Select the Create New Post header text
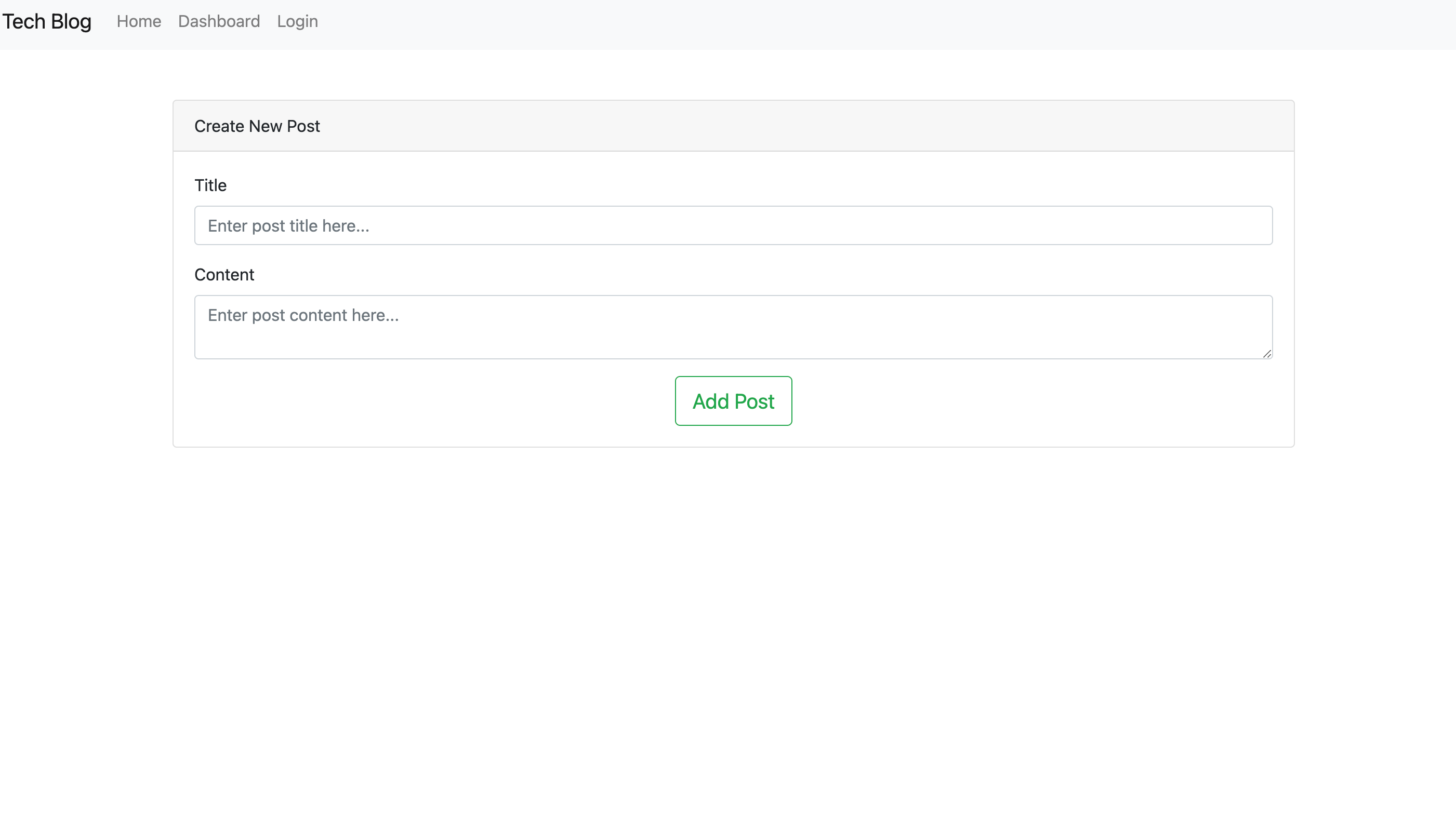This screenshot has width=1456, height=833. tap(257, 126)
